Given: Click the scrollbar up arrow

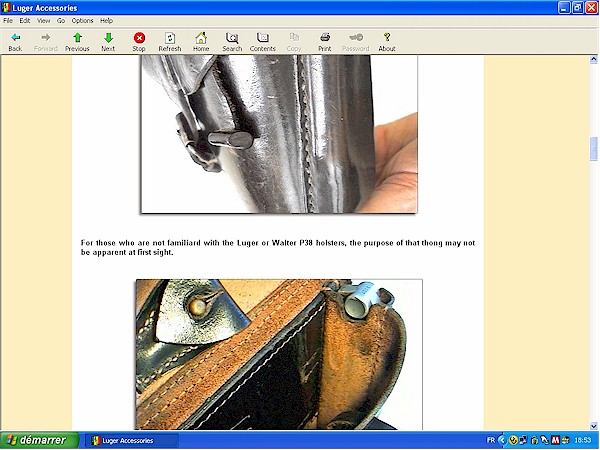Looking at the screenshot, I should pos(593,59).
